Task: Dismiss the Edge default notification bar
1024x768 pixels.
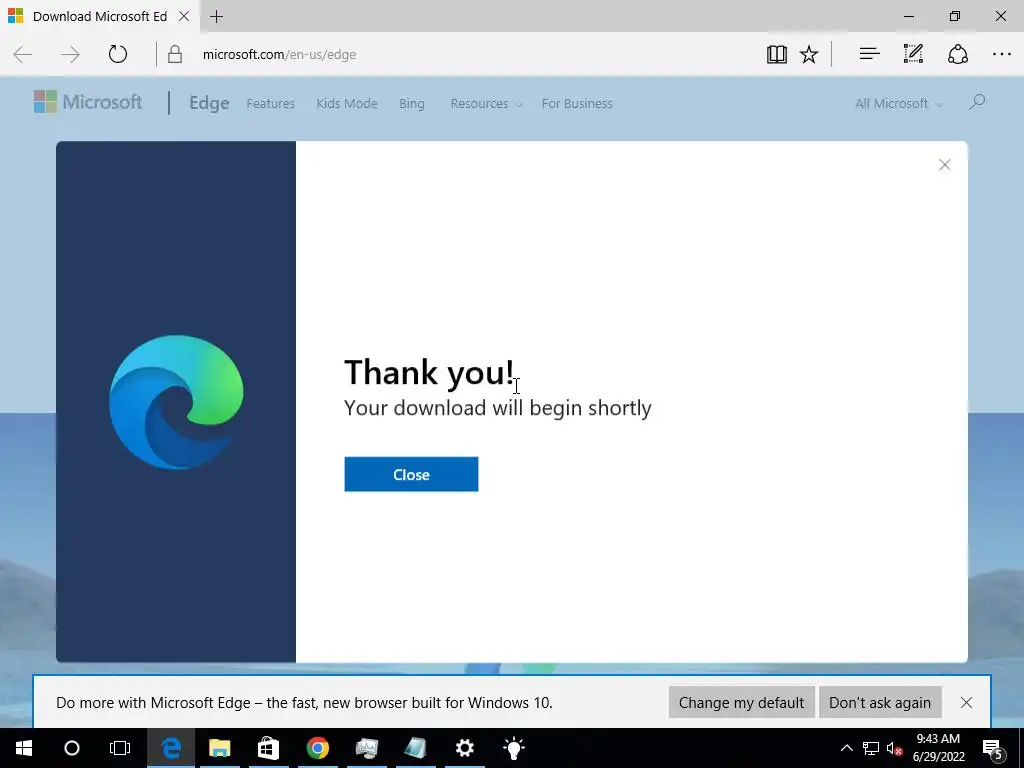Action: click(967, 702)
